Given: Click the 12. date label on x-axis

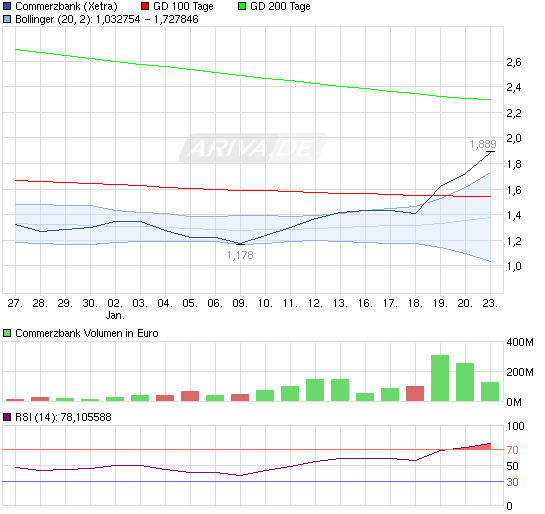Looking at the screenshot, I should 316,303.
